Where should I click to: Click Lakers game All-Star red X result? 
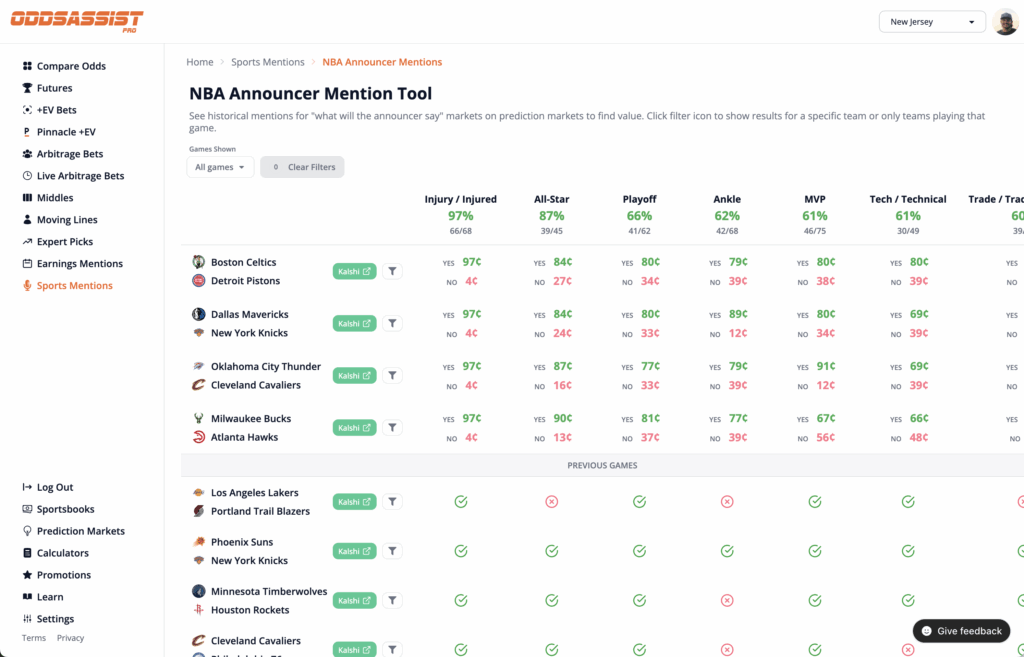[552, 502]
